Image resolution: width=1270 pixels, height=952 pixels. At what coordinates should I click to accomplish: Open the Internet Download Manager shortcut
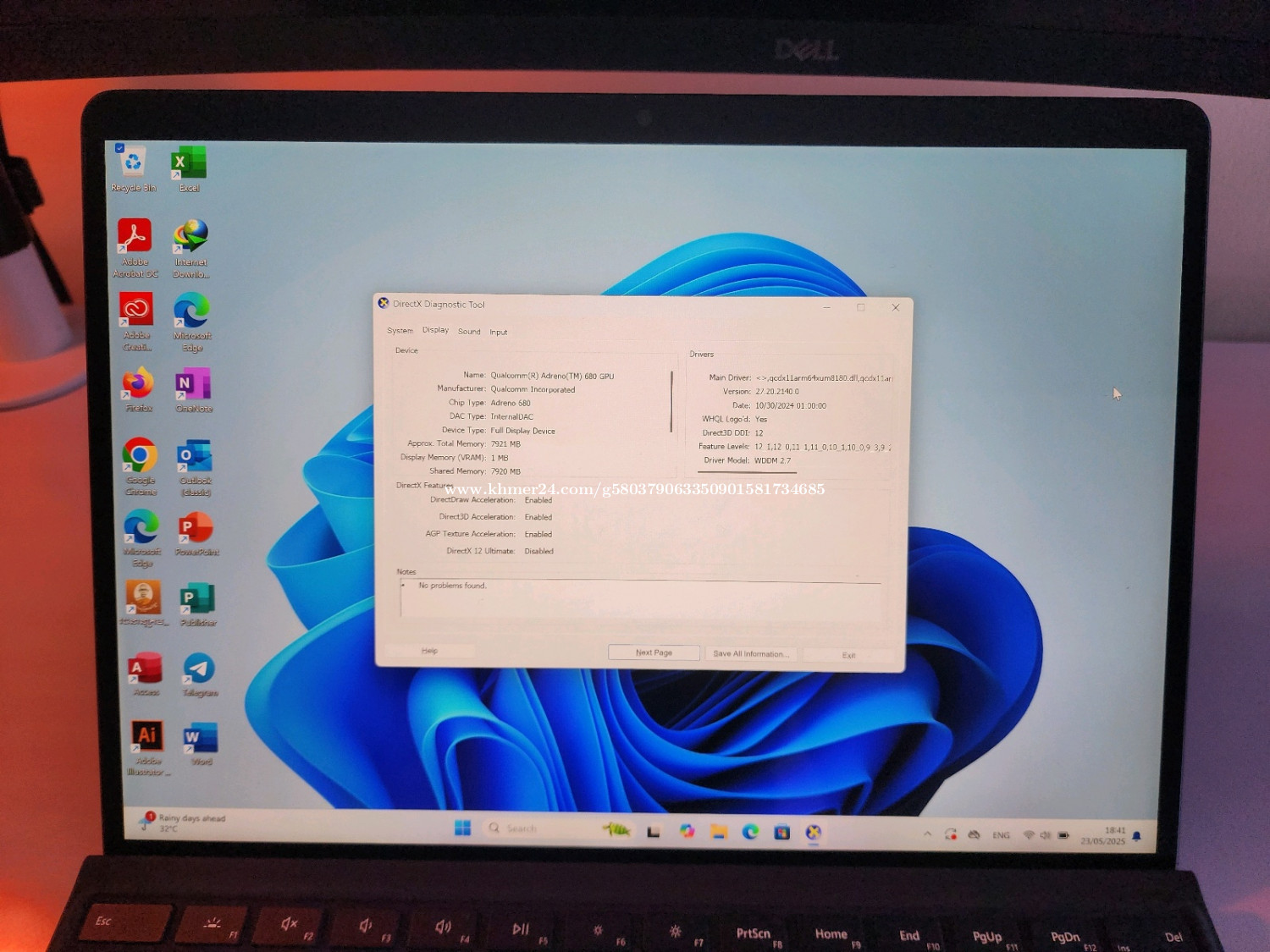[x=191, y=248]
